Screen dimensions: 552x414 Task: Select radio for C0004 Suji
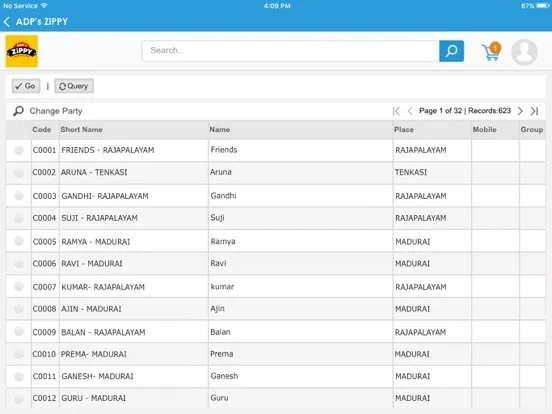19,218
